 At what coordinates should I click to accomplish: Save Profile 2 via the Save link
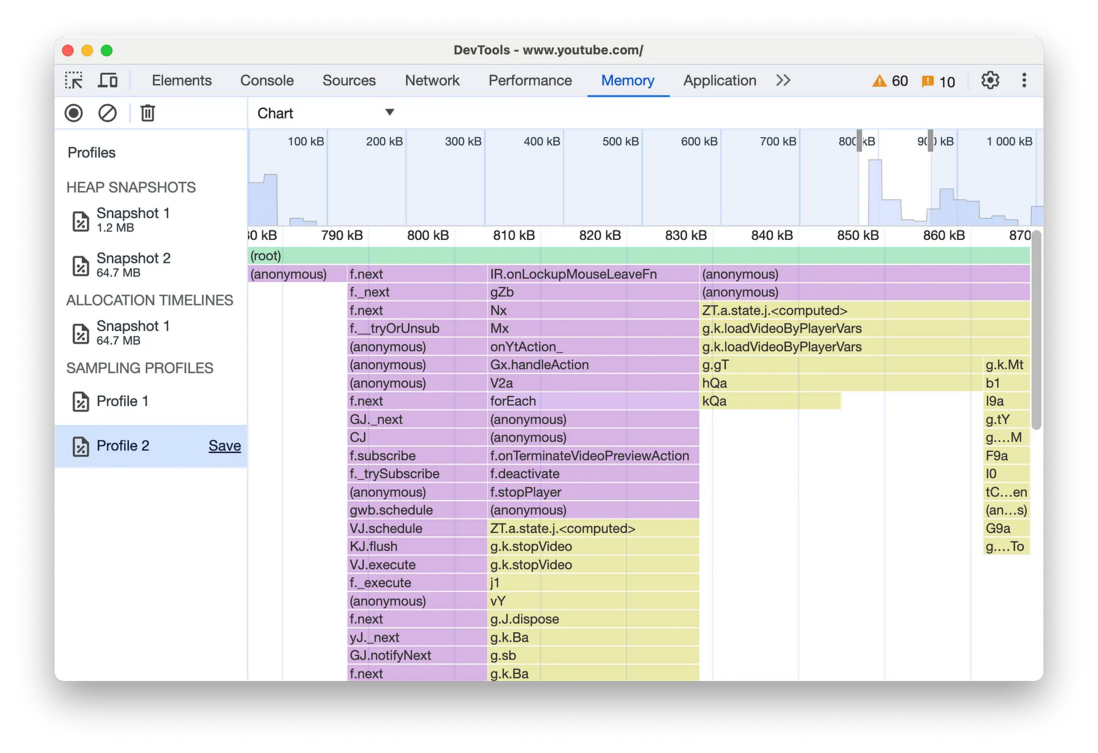(x=225, y=446)
